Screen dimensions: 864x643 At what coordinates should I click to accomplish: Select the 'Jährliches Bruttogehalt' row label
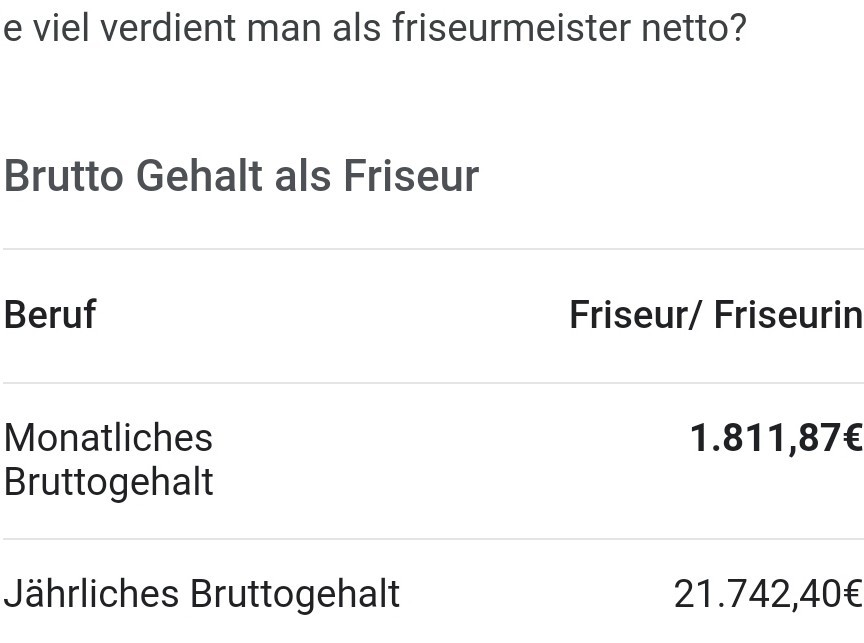(x=202, y=594)
